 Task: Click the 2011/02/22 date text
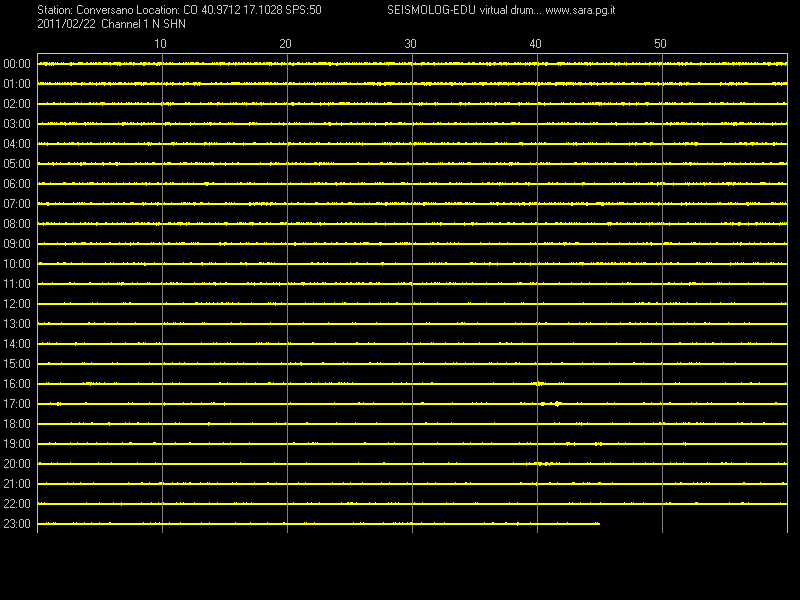[66, 24]
